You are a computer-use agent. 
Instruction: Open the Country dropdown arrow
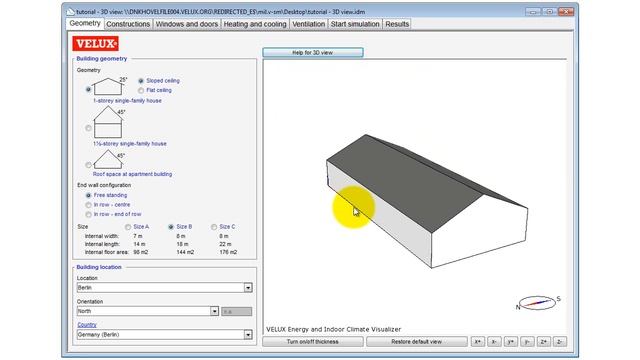(x=248, y=335)
